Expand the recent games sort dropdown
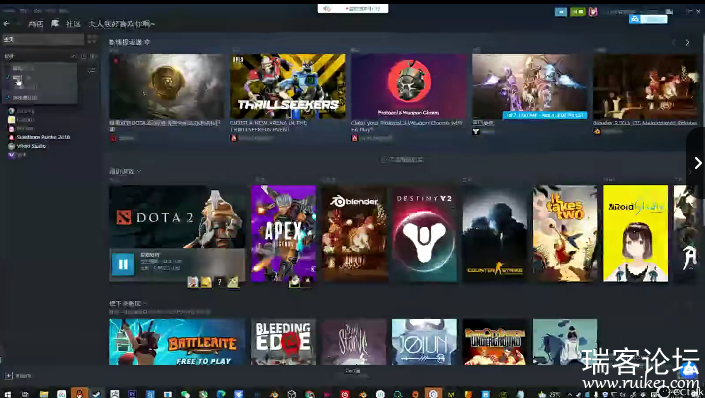 click(x=139, y=171)
